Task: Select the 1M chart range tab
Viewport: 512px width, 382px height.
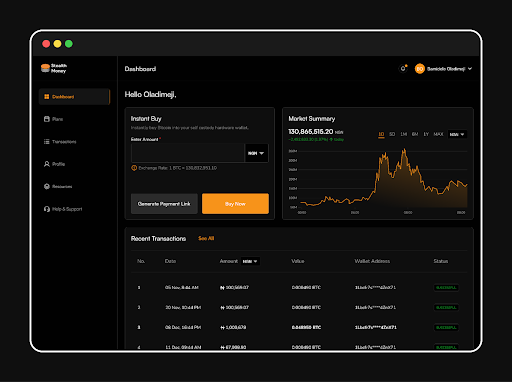Action: [404, 134]
